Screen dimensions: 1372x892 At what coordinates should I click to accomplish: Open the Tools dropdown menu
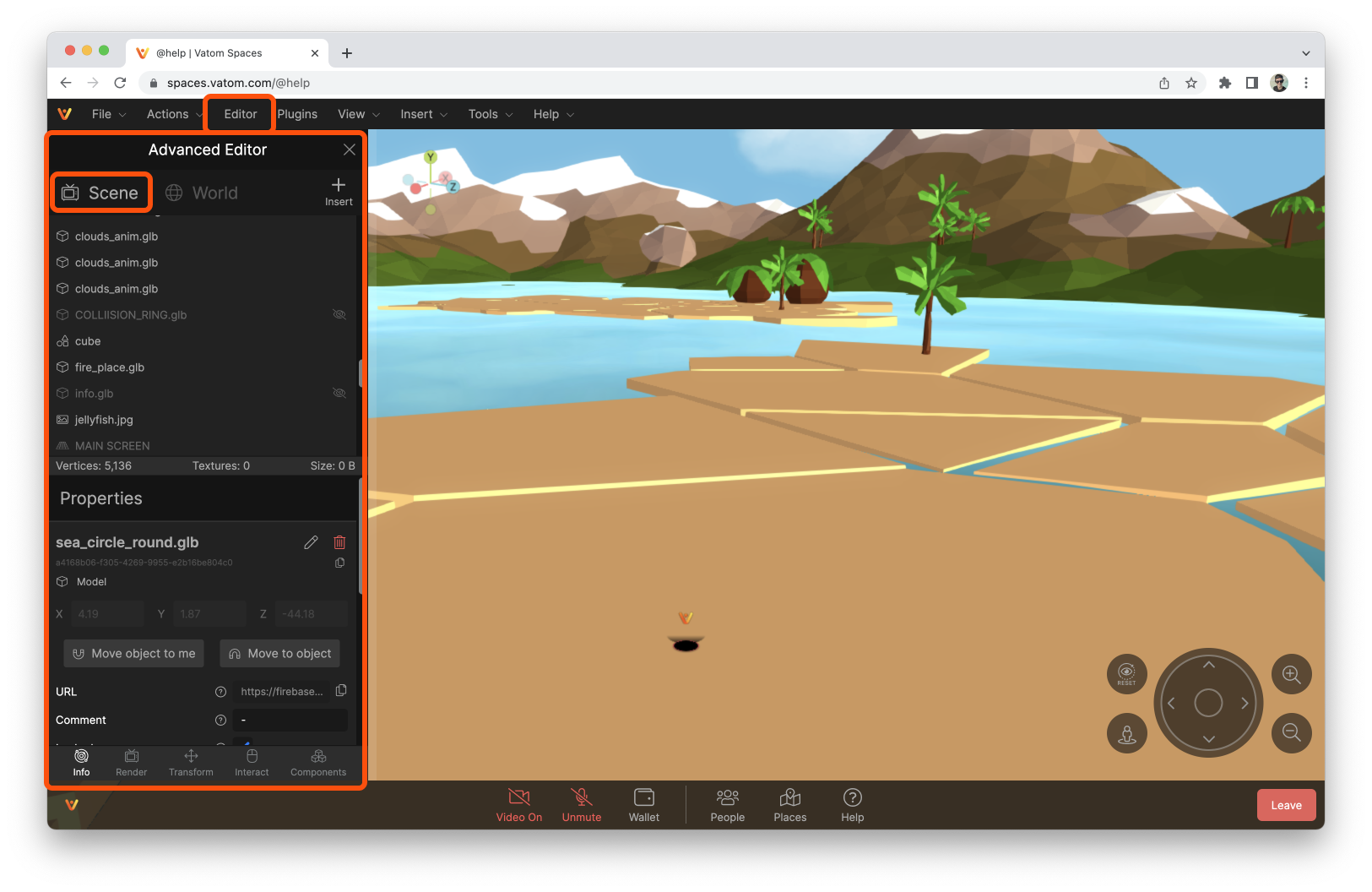point(491,114)
